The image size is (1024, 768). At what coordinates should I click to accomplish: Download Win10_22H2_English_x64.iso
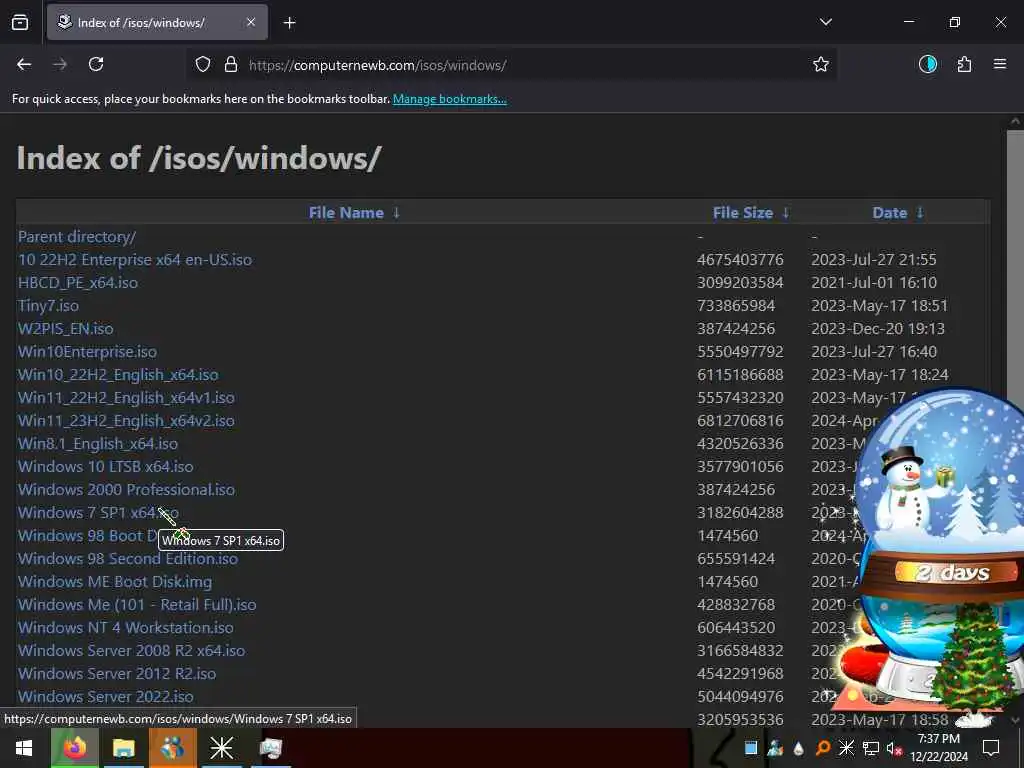(x=118, y=375)
